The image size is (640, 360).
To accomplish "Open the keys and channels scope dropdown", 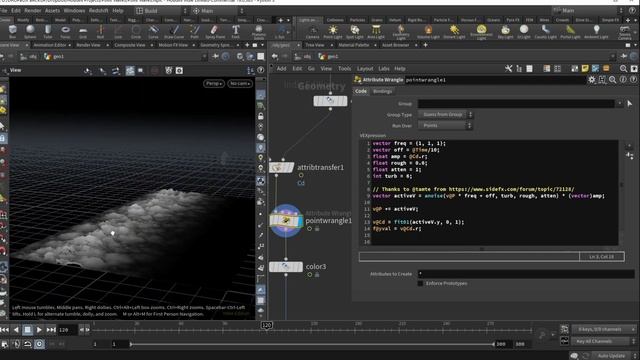I will [x=603, y=329].
